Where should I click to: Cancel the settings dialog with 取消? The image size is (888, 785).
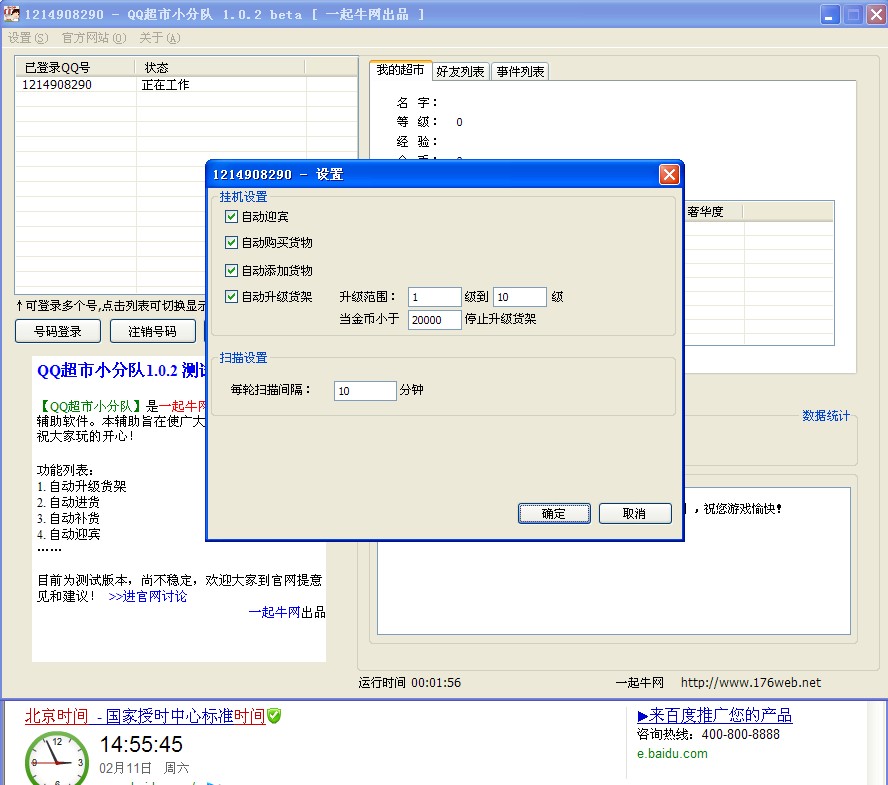point(635,513)
